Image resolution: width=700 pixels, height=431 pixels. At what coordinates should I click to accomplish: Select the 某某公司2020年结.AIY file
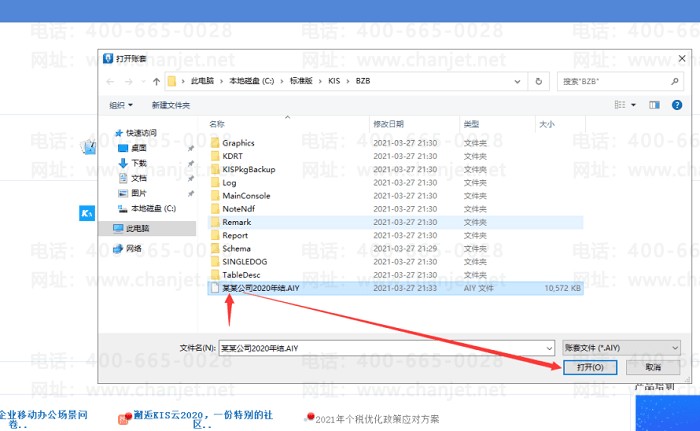coord(260,287)
